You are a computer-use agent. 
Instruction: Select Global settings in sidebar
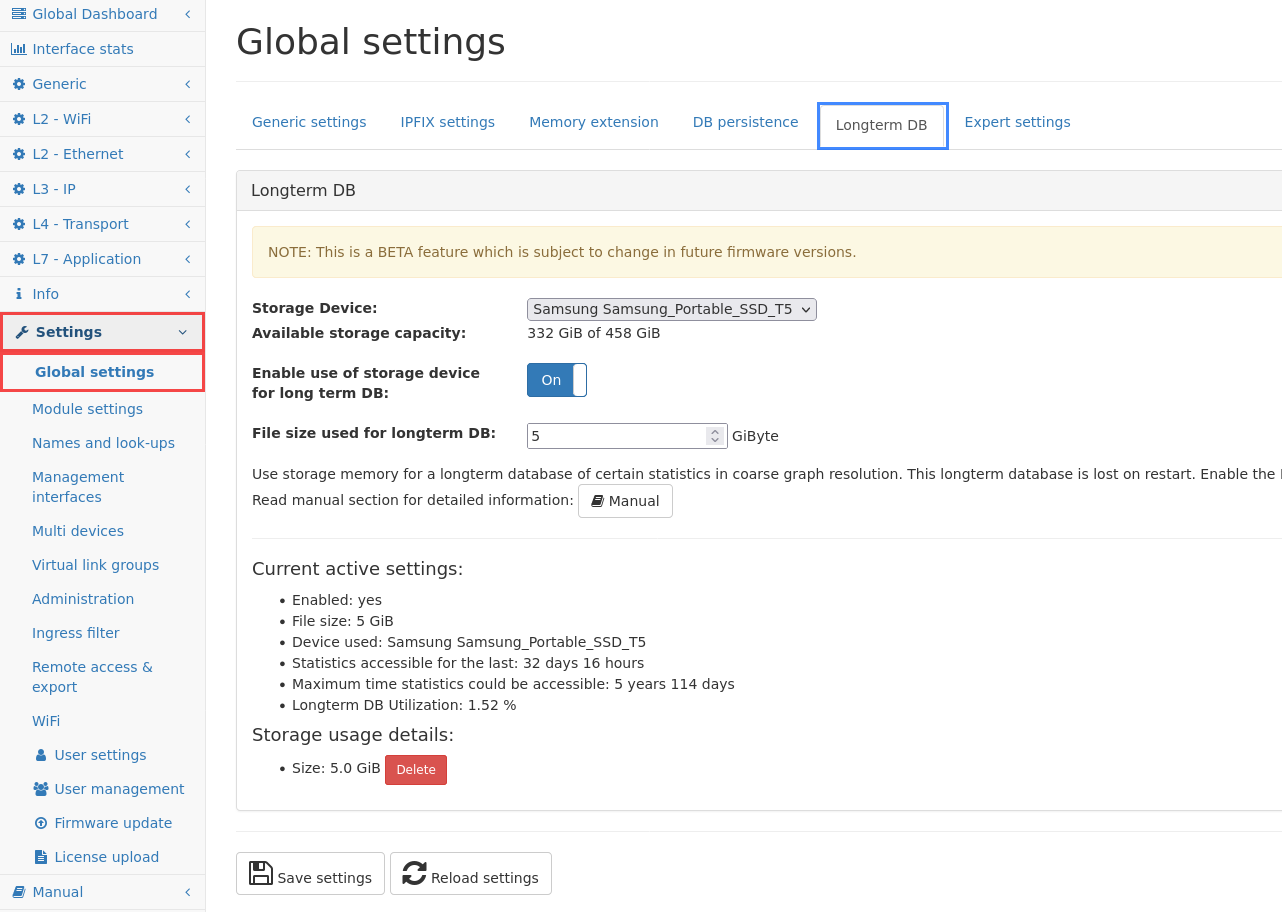pos(94,372)
